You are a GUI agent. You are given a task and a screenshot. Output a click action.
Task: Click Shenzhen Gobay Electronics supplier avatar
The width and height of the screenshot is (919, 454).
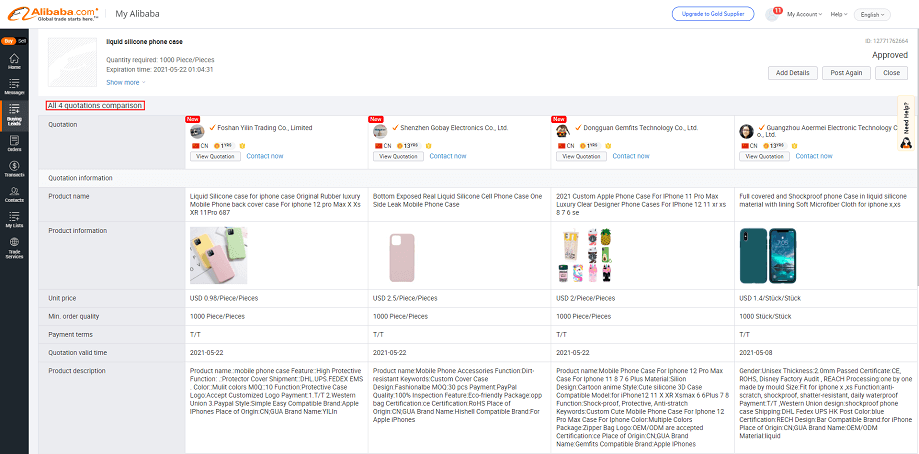pos(380,132)
